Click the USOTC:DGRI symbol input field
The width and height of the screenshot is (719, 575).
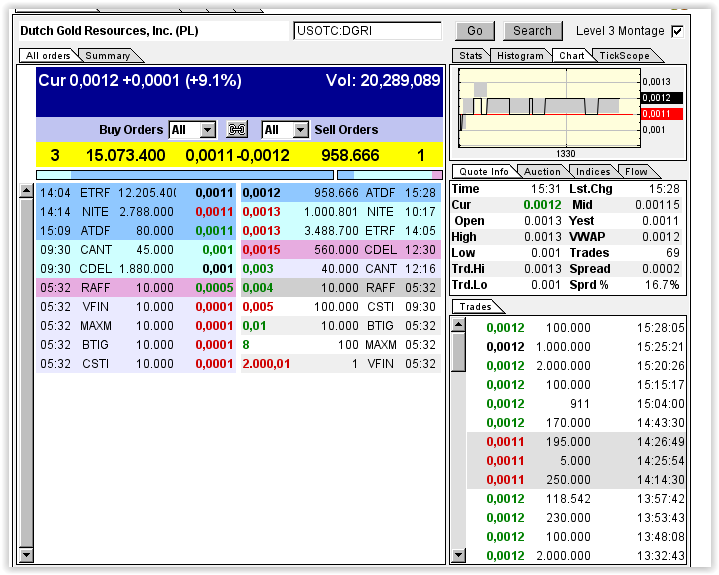point(367,31)
